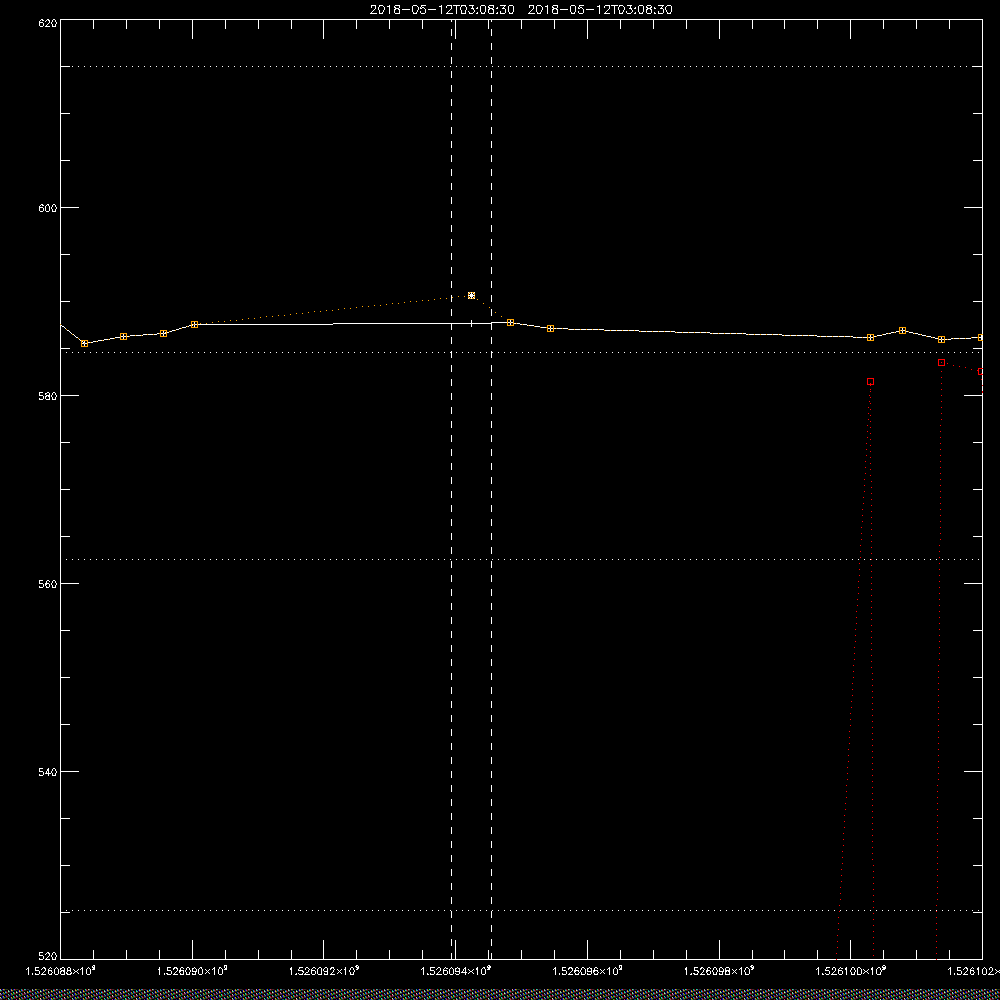Click the dotted horizontal line near 525

(x=521, y=911)
